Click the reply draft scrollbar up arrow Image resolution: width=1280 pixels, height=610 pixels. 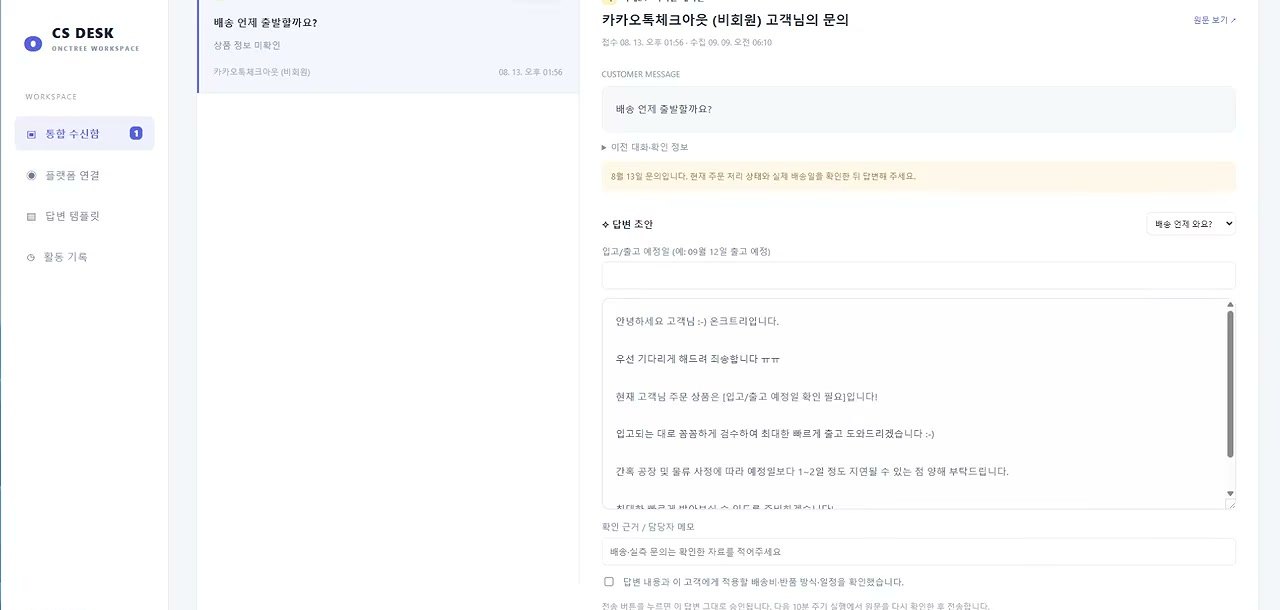[x=1230, y=304]
